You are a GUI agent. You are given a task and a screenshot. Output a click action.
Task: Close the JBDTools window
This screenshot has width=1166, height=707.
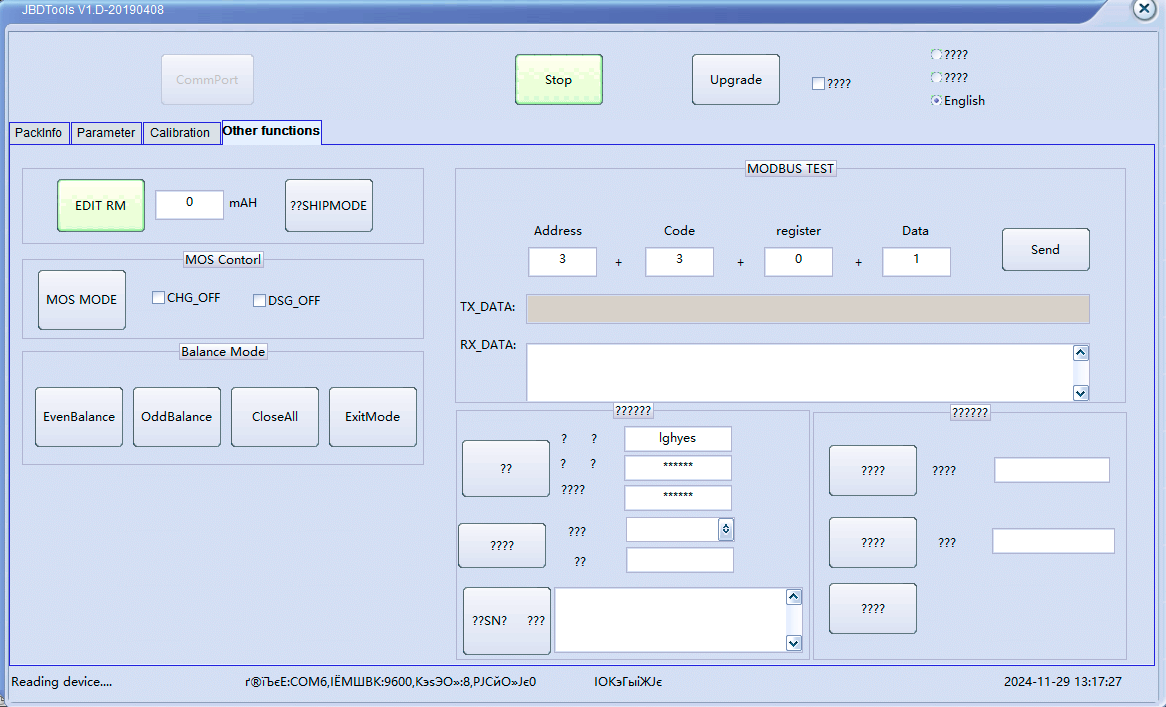[1144, 9]
